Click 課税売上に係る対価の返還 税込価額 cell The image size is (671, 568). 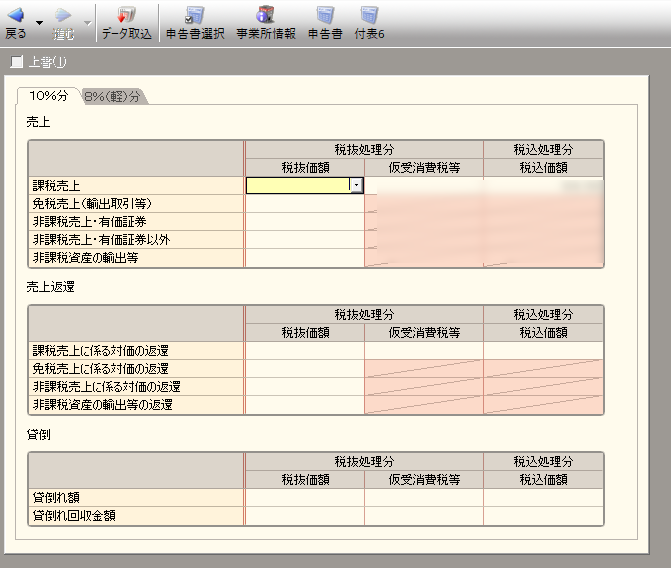click(x=543, y=350)
